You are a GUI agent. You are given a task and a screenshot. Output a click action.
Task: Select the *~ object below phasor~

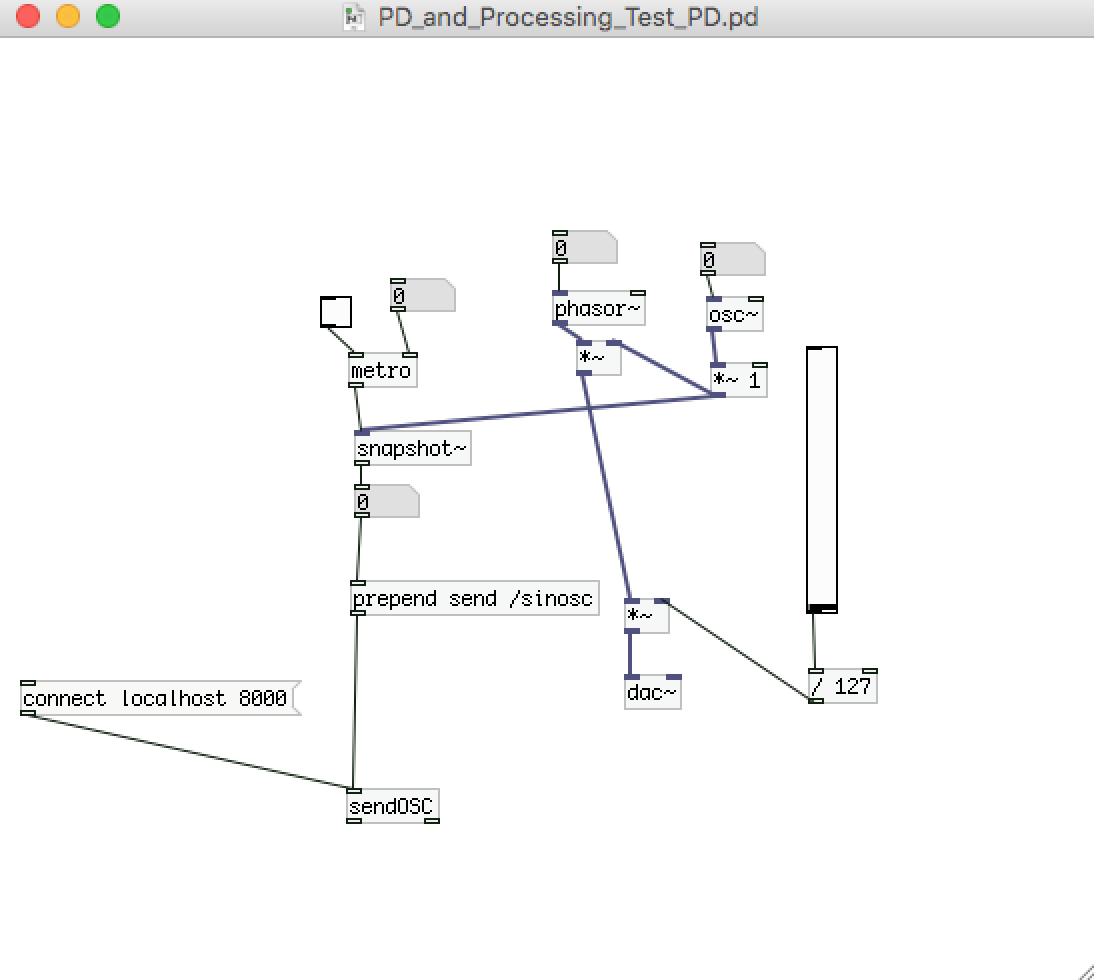point(599,359)
